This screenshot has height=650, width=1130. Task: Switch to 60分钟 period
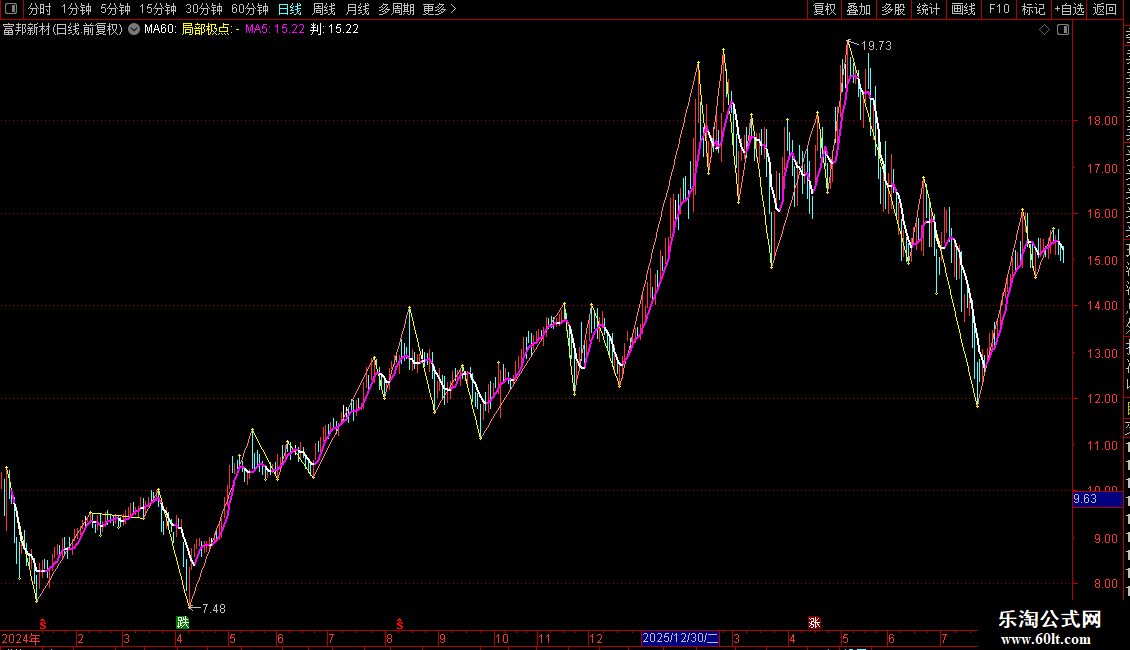[x=249, y=9]
